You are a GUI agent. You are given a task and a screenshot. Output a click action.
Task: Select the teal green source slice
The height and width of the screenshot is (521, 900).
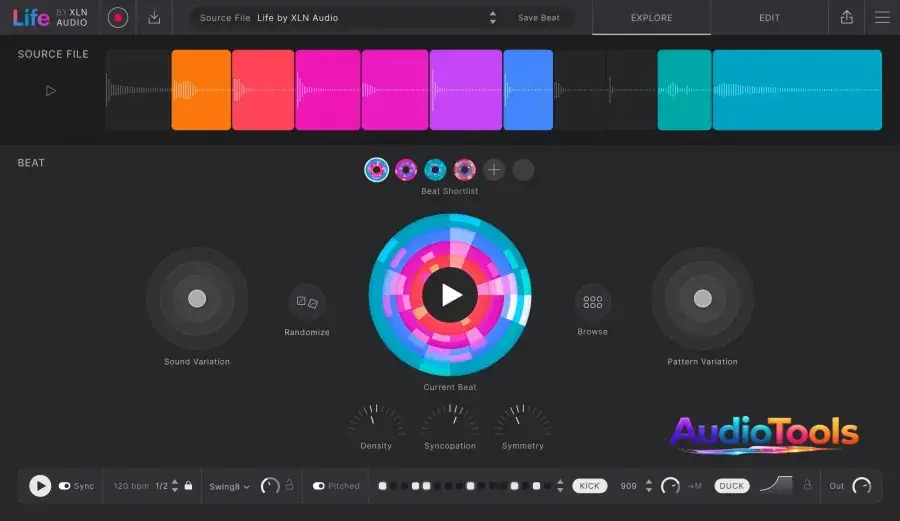684,90
